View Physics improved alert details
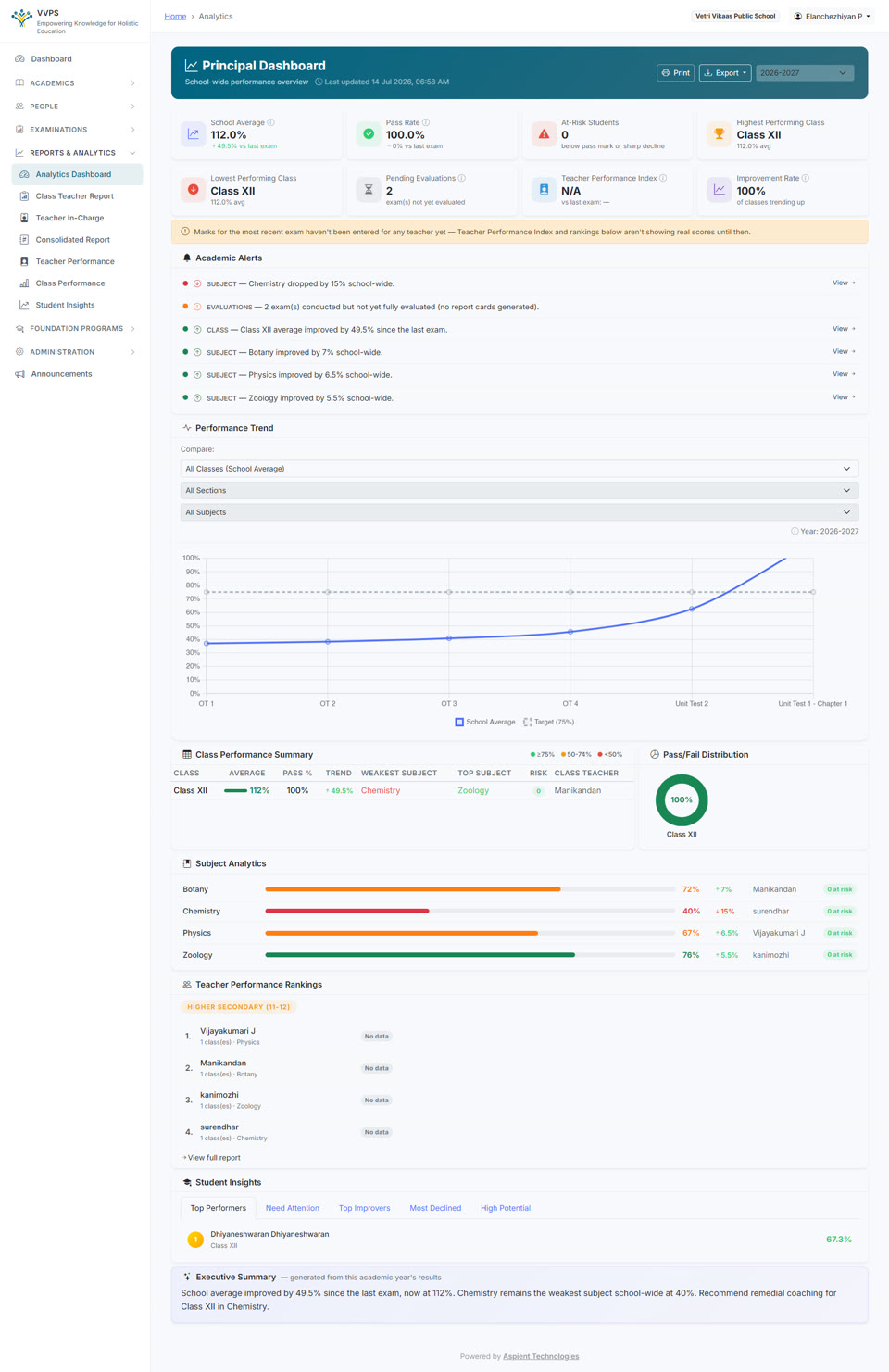Viewport: 889px width, 1372px height. point(844,374)
